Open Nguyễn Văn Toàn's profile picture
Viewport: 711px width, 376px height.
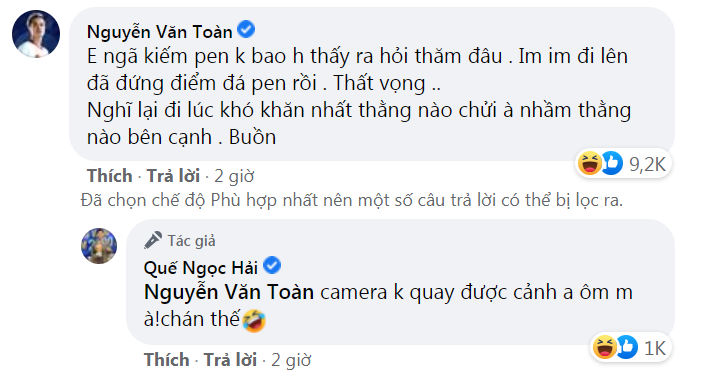click(x=36, y=34)
